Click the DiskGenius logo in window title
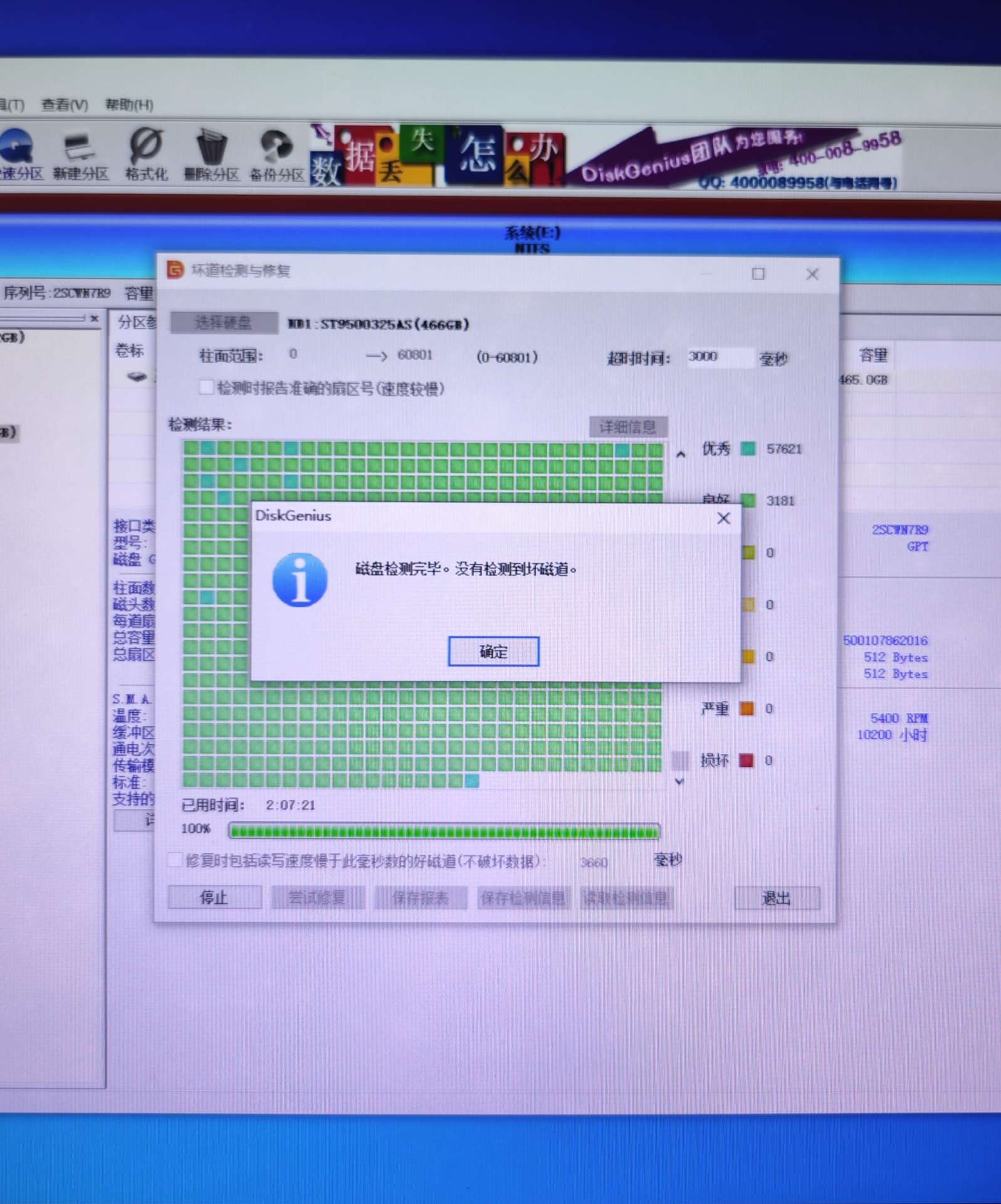Image resolution: width=1001 pixels, height=1204 pixels. tap(175, 270)
